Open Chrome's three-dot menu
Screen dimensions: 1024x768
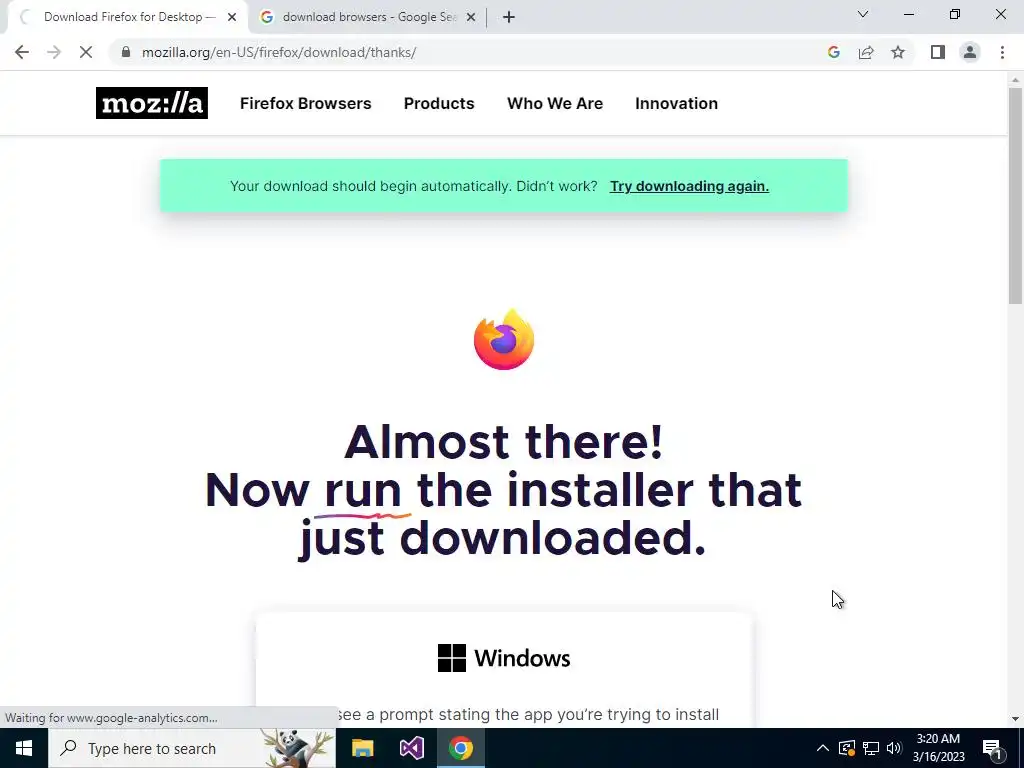pyautogui.click(x=1002, y=52)
